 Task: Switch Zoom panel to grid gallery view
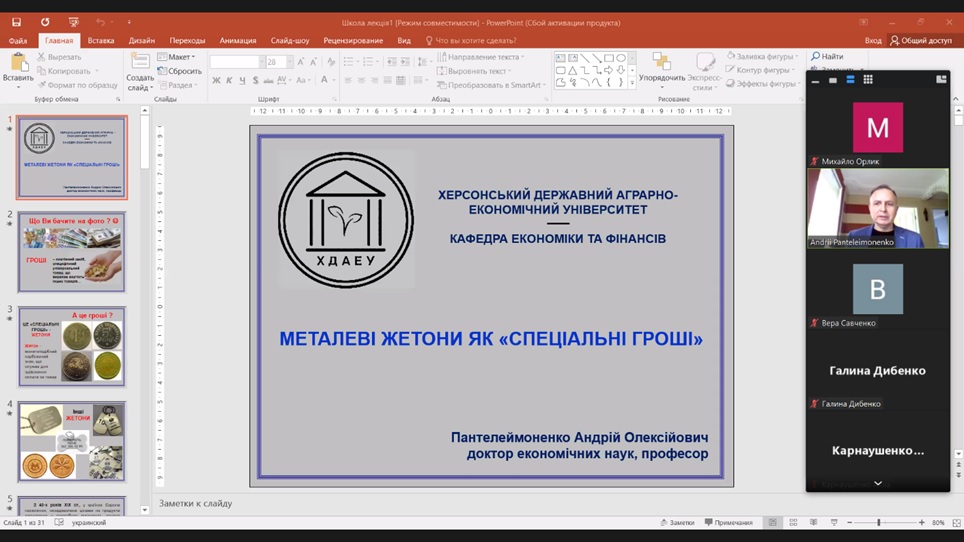[x=868, y=79]
